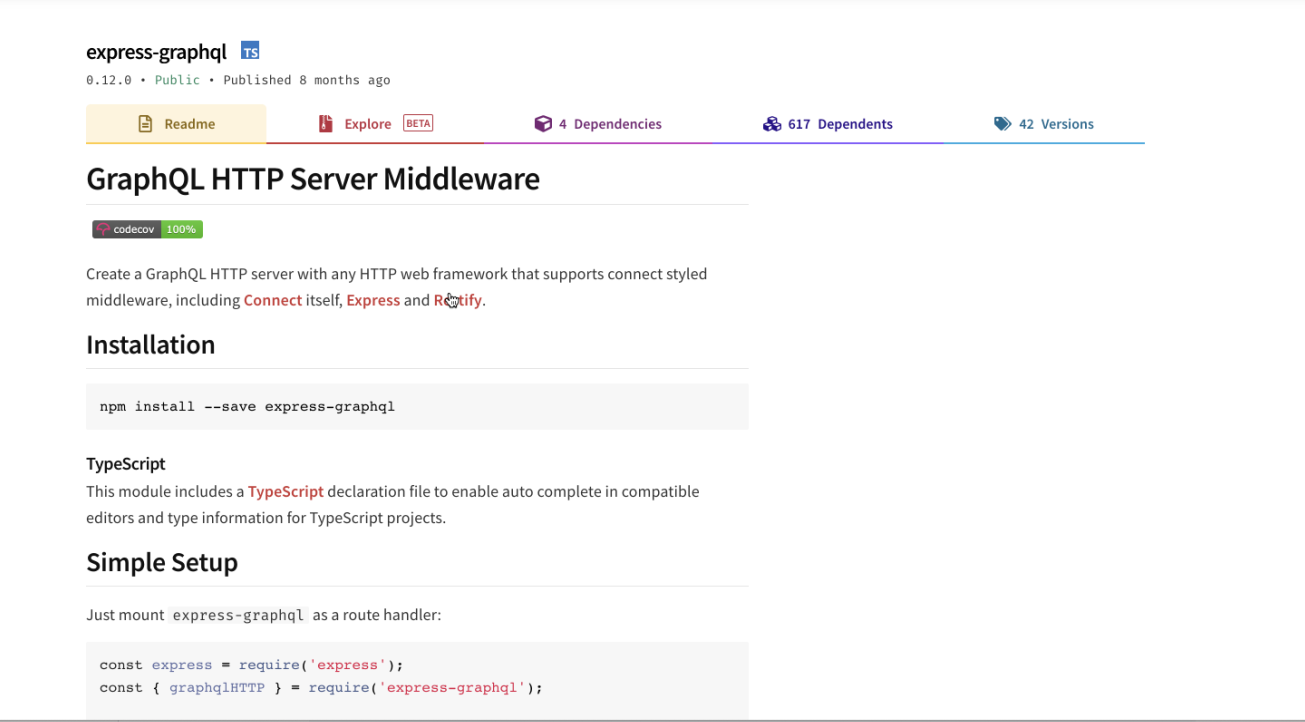Click the TypeScript TS badge icon
This screenshot has height=722, width=1305.
(x=250, y=51)
